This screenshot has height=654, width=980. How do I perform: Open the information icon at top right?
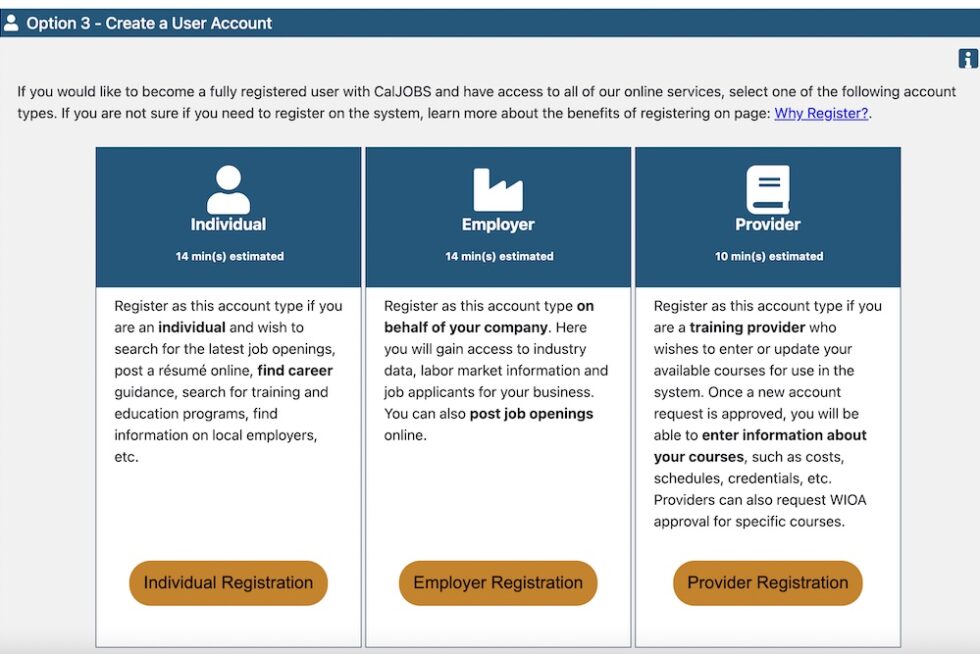point(967,58)
